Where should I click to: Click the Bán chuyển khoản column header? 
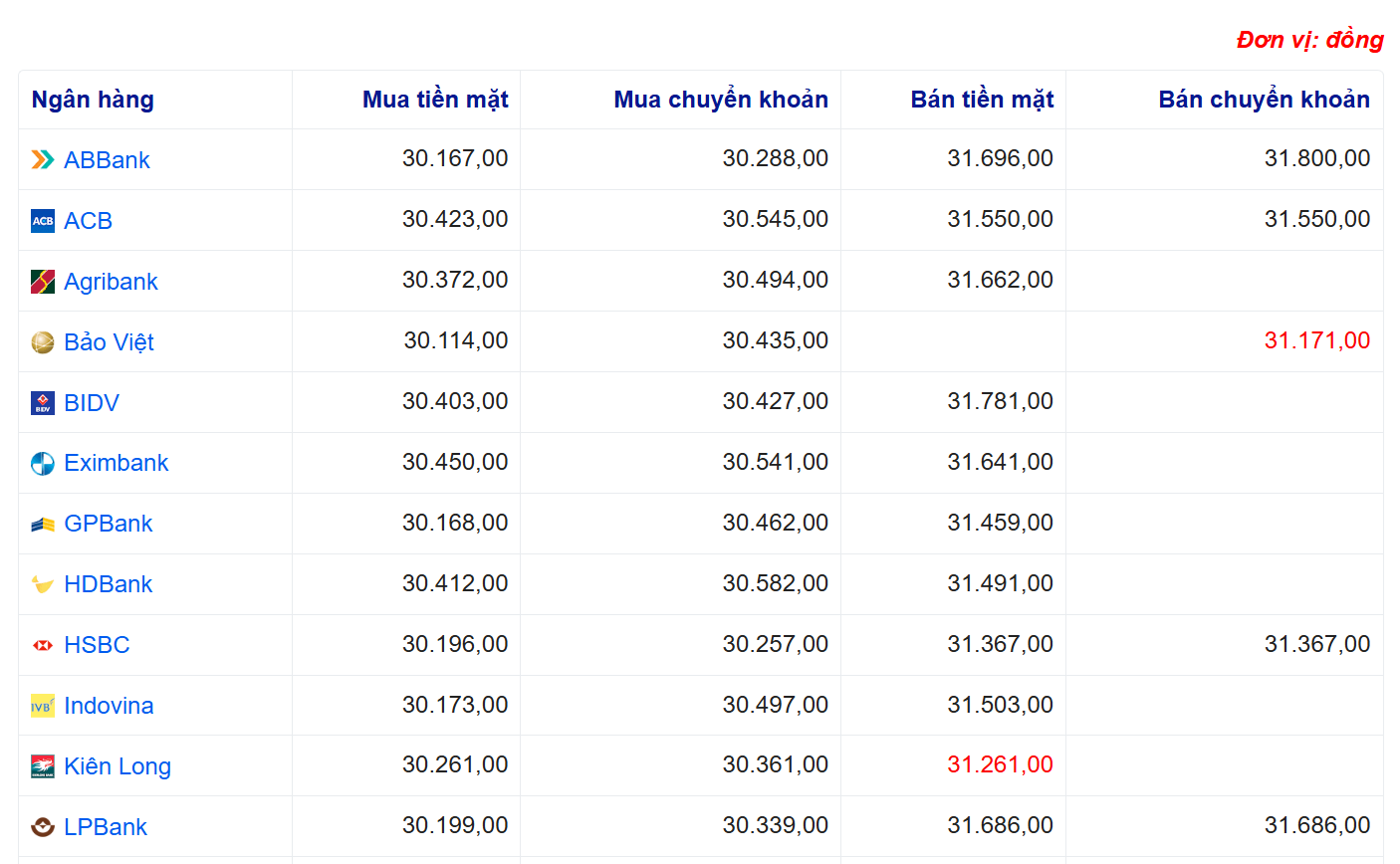click(x=1264, y=100)
